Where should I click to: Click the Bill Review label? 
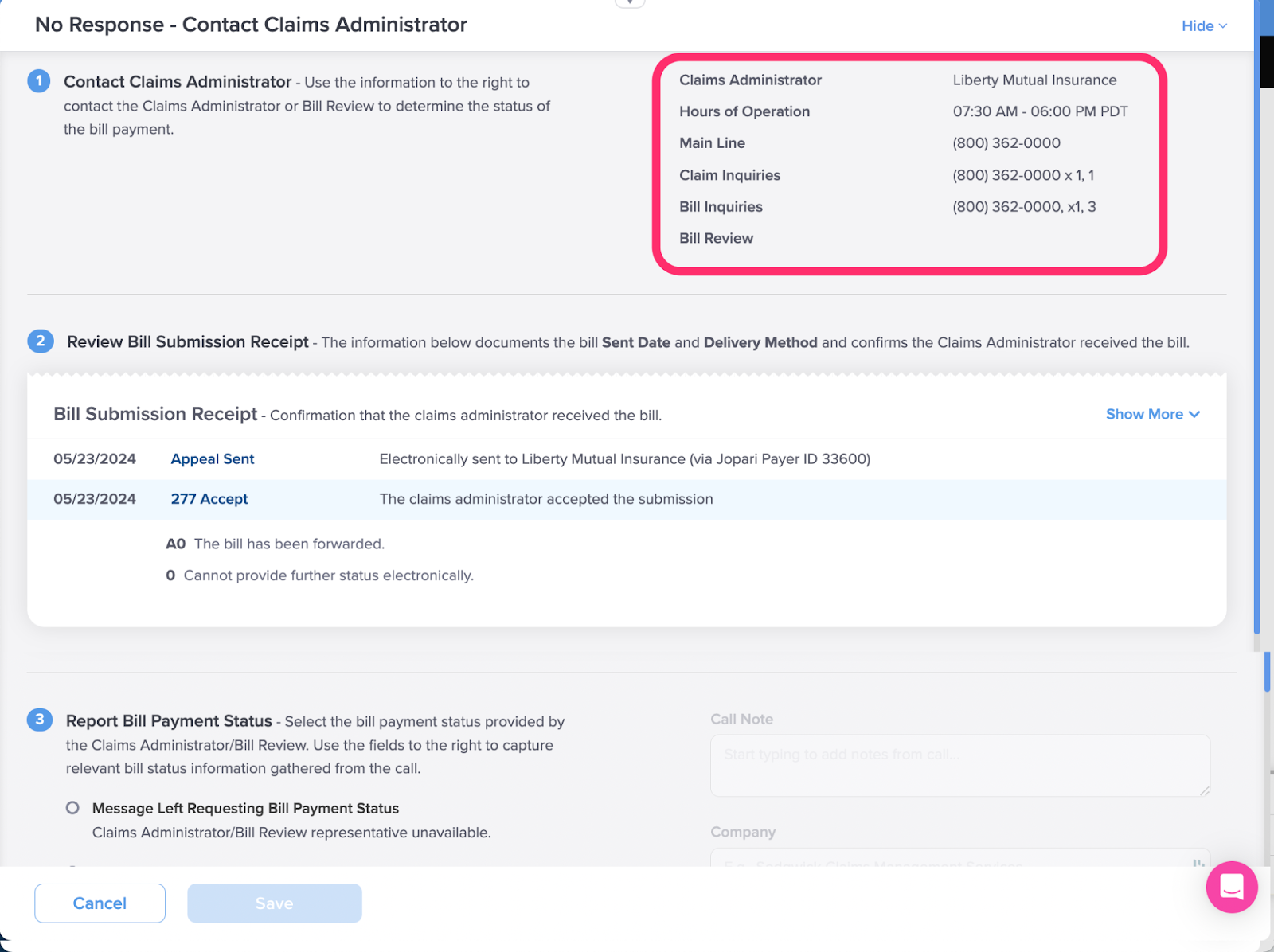(x=716, y=238)
